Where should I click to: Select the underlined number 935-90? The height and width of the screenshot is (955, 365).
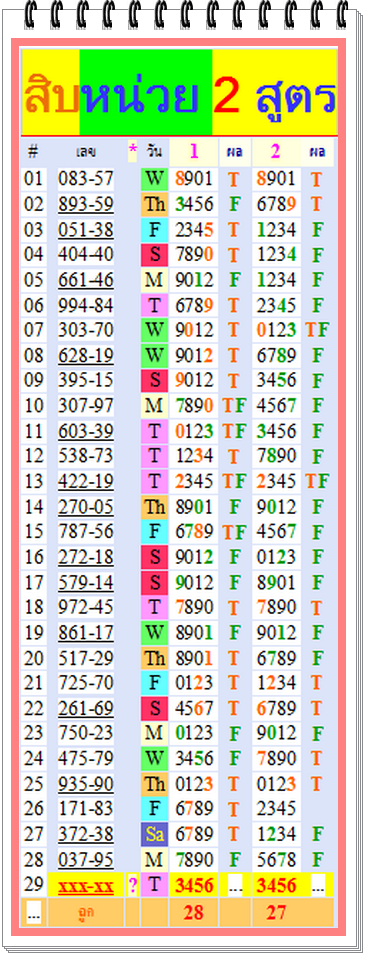pyautogui.click(x=86, y=784)
